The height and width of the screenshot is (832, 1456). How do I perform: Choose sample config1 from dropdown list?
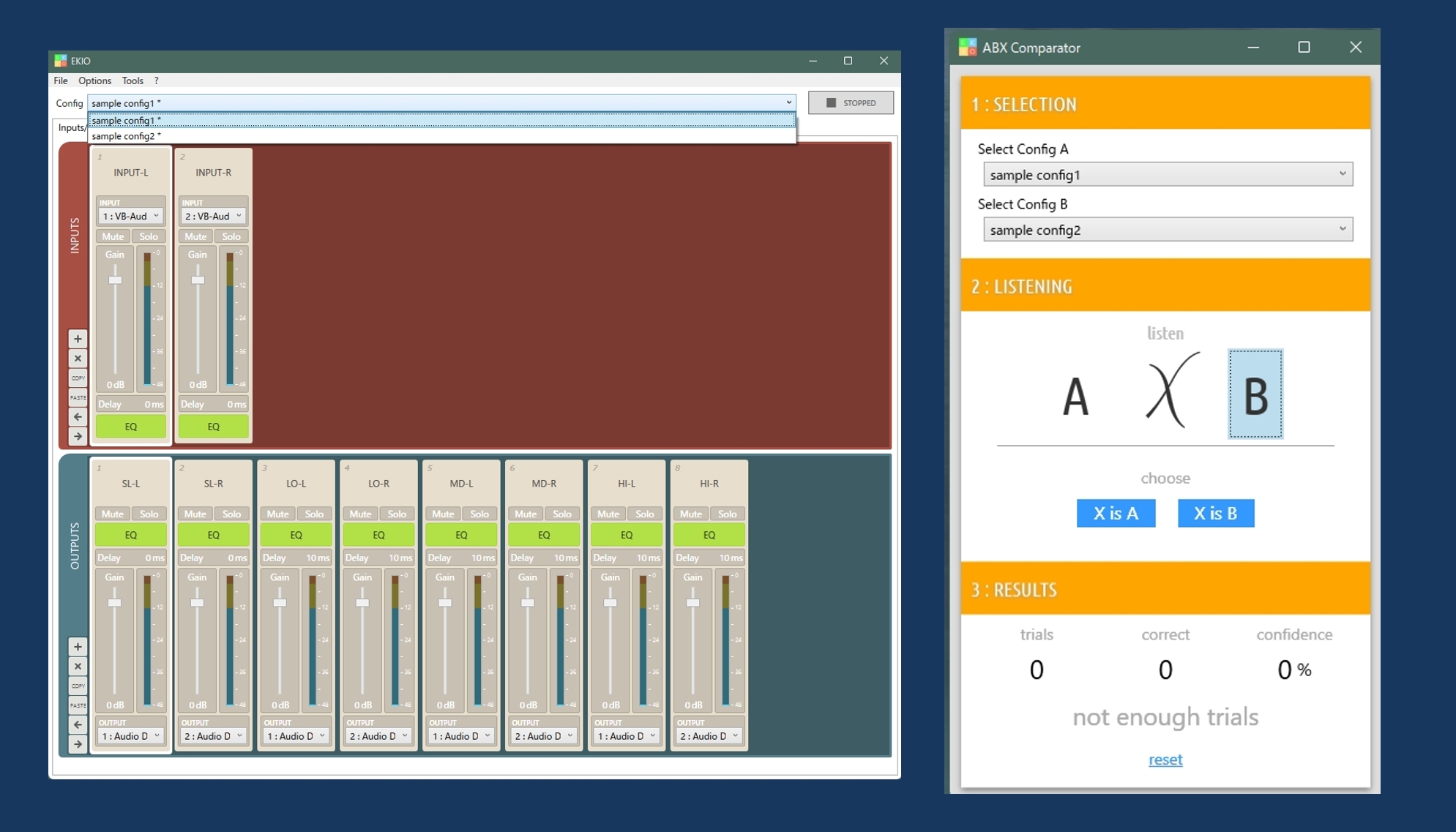[441, 120]
